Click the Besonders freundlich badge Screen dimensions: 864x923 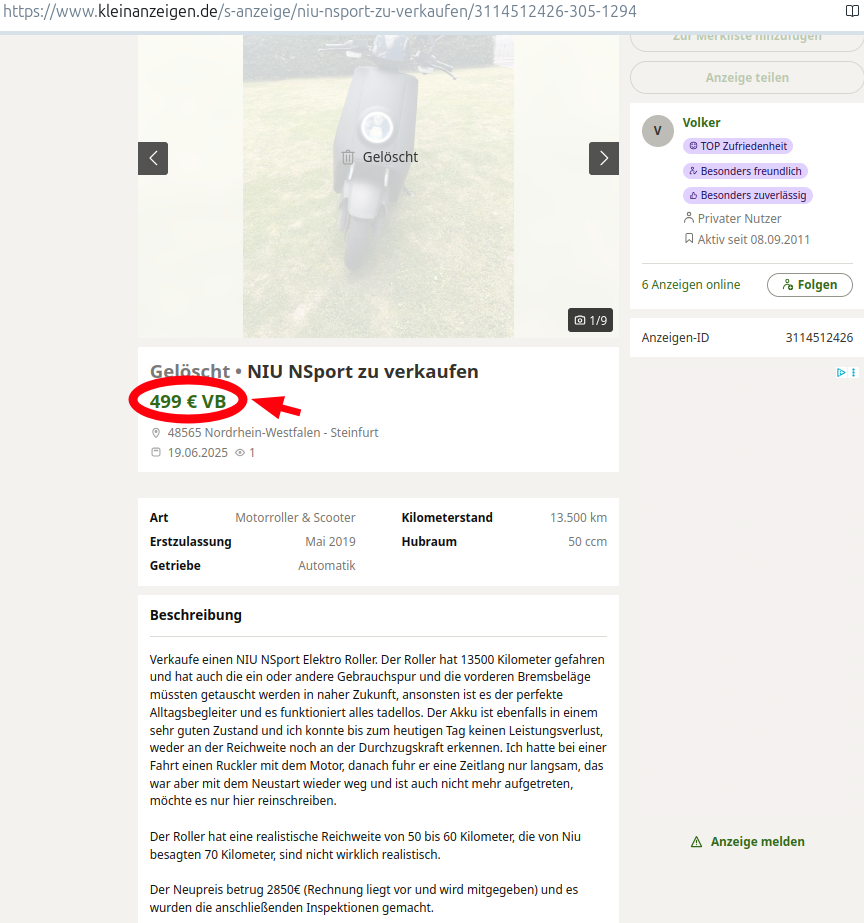pyautogui.click(x=746, y=171)
